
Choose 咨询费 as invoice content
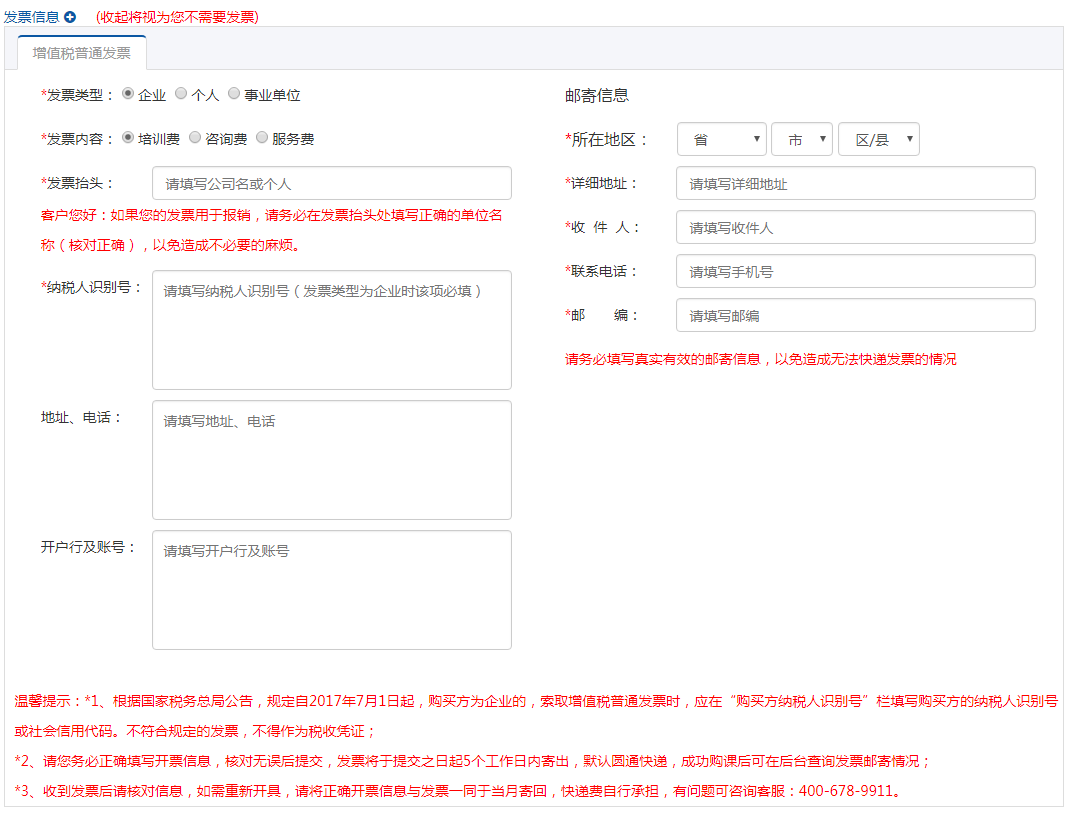[x=195, y=138]
